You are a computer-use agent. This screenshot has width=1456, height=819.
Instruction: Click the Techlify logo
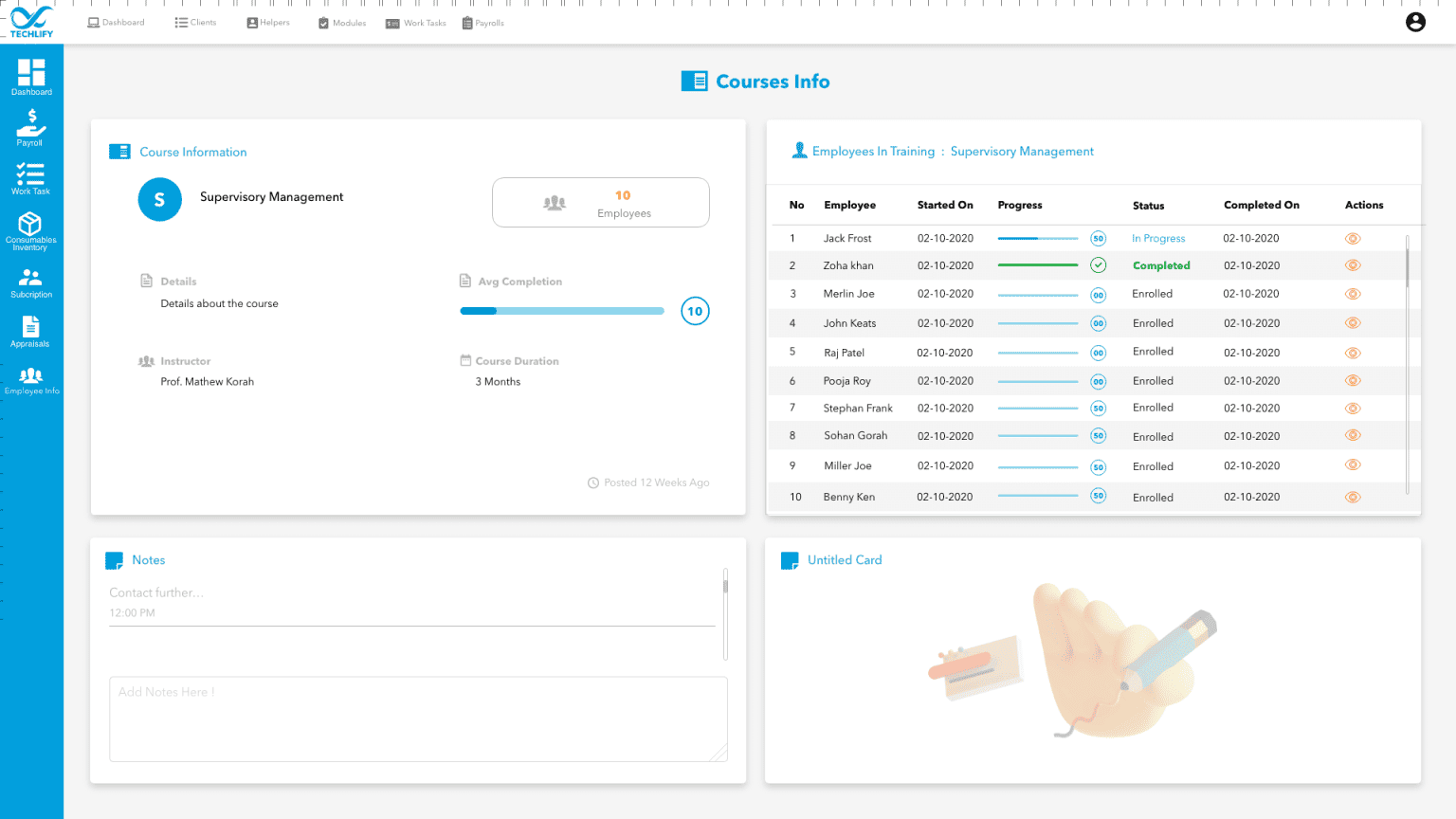click(29, 21)
